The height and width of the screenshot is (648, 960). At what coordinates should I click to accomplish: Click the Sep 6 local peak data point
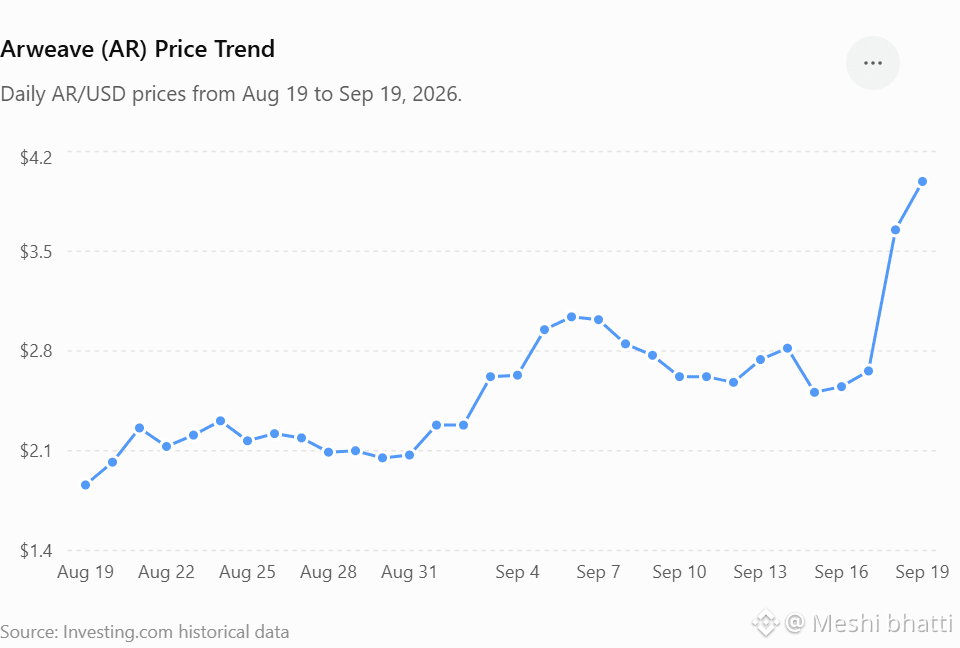point(571,317)
